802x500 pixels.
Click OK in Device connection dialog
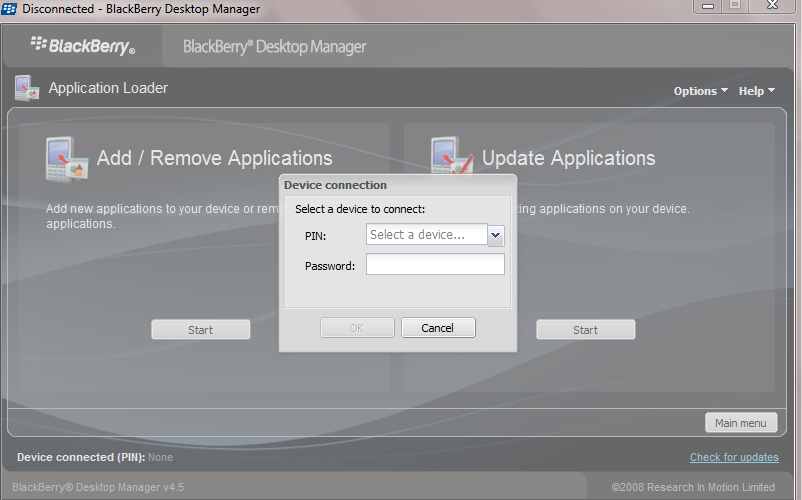coord(357,328)
